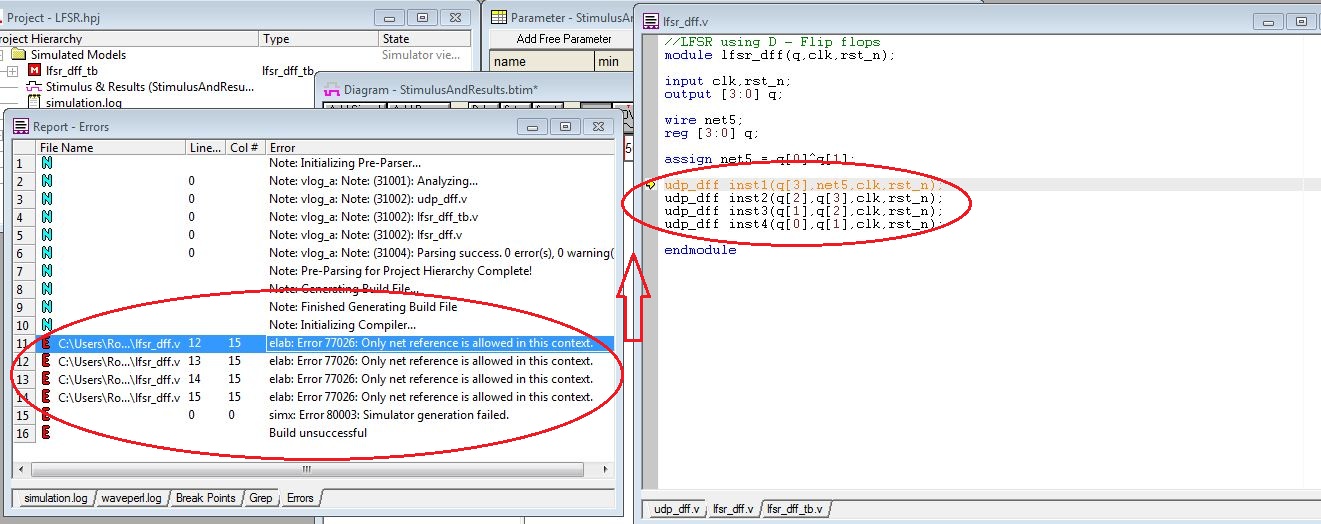Click the note icon in report row 10

46,325
